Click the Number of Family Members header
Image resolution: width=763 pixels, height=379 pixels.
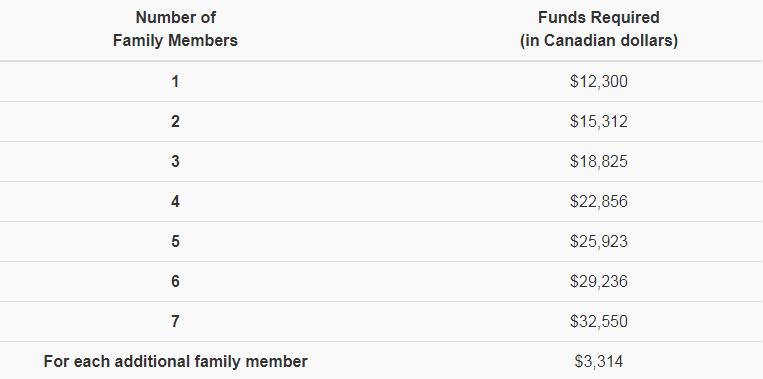[x=175, y=29]
